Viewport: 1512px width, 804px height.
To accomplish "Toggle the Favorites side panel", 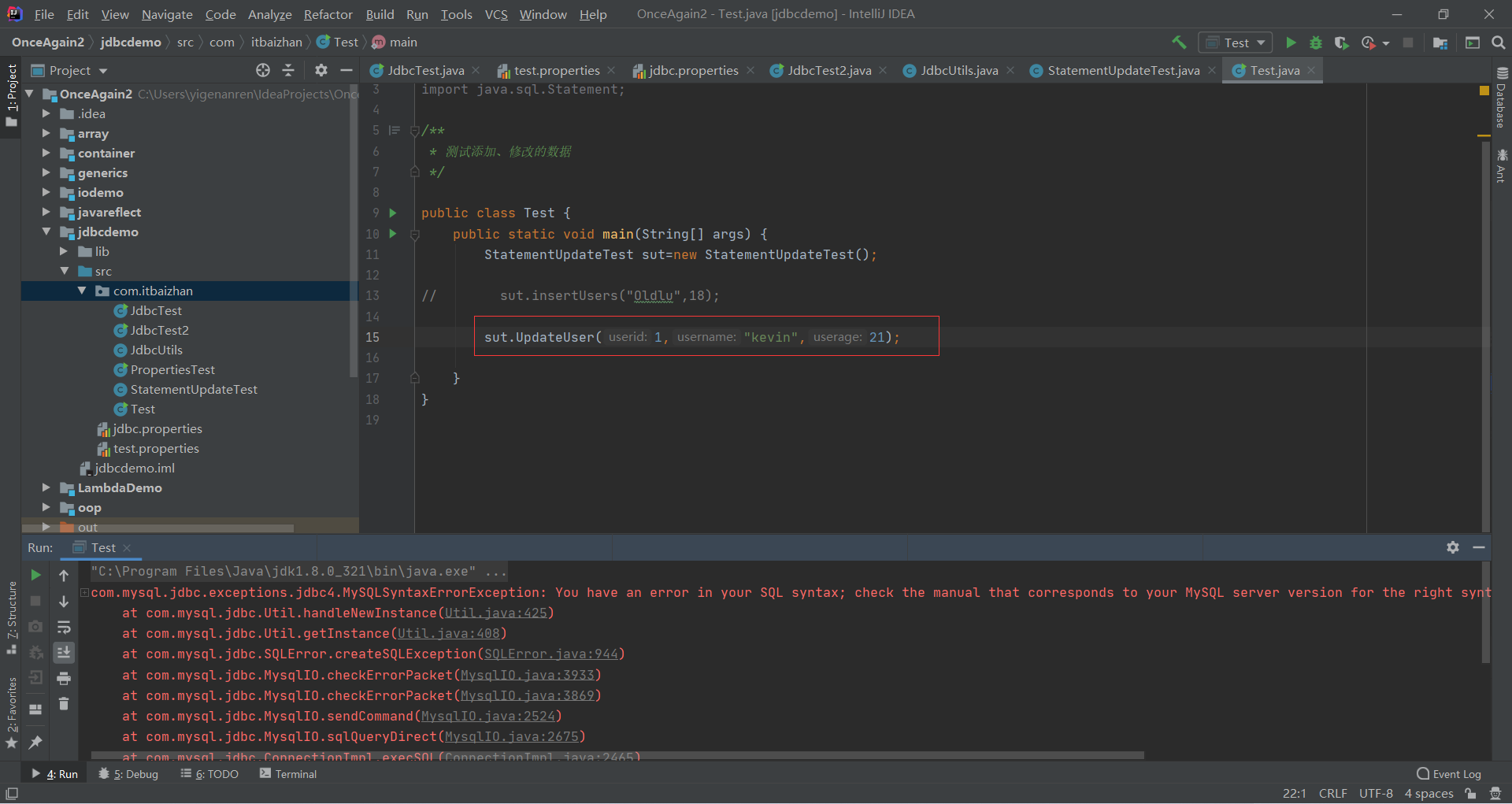I will [11, 713].
